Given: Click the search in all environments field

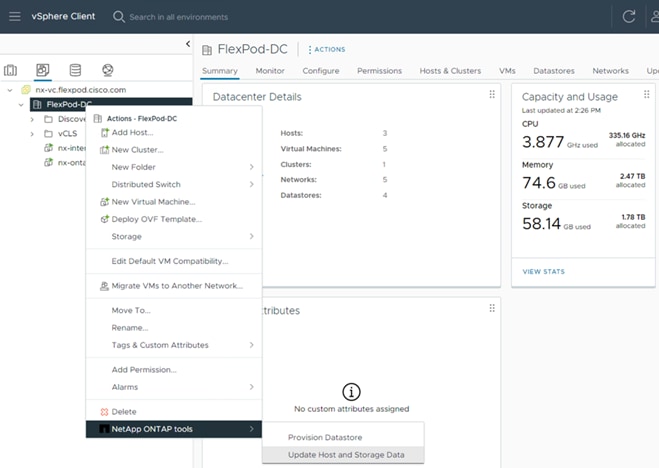Looking at the screenshot, I should click(178, 17).
